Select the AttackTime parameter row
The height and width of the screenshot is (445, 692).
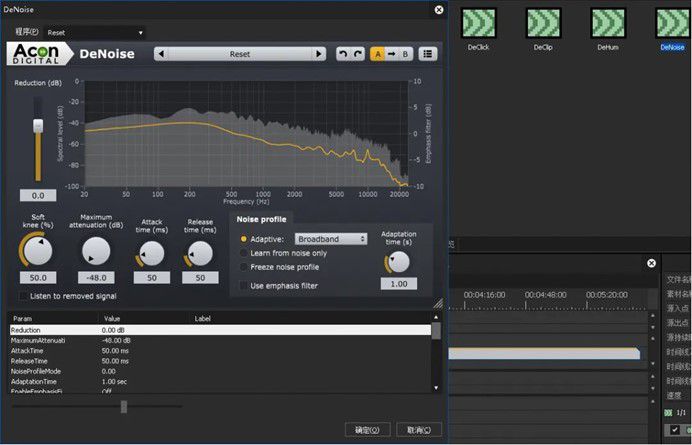click(x=220, y=351)
